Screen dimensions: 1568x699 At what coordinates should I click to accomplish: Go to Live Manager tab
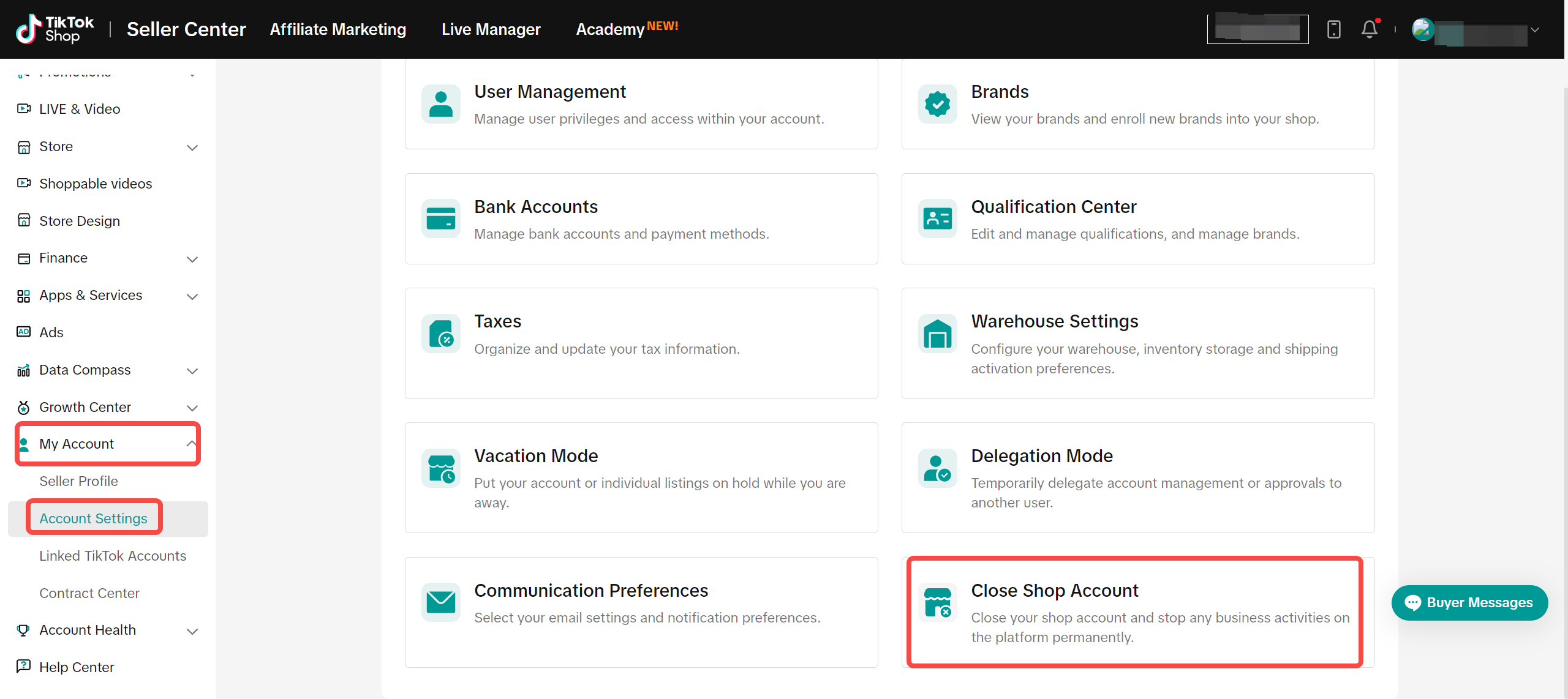click(491, 29)
